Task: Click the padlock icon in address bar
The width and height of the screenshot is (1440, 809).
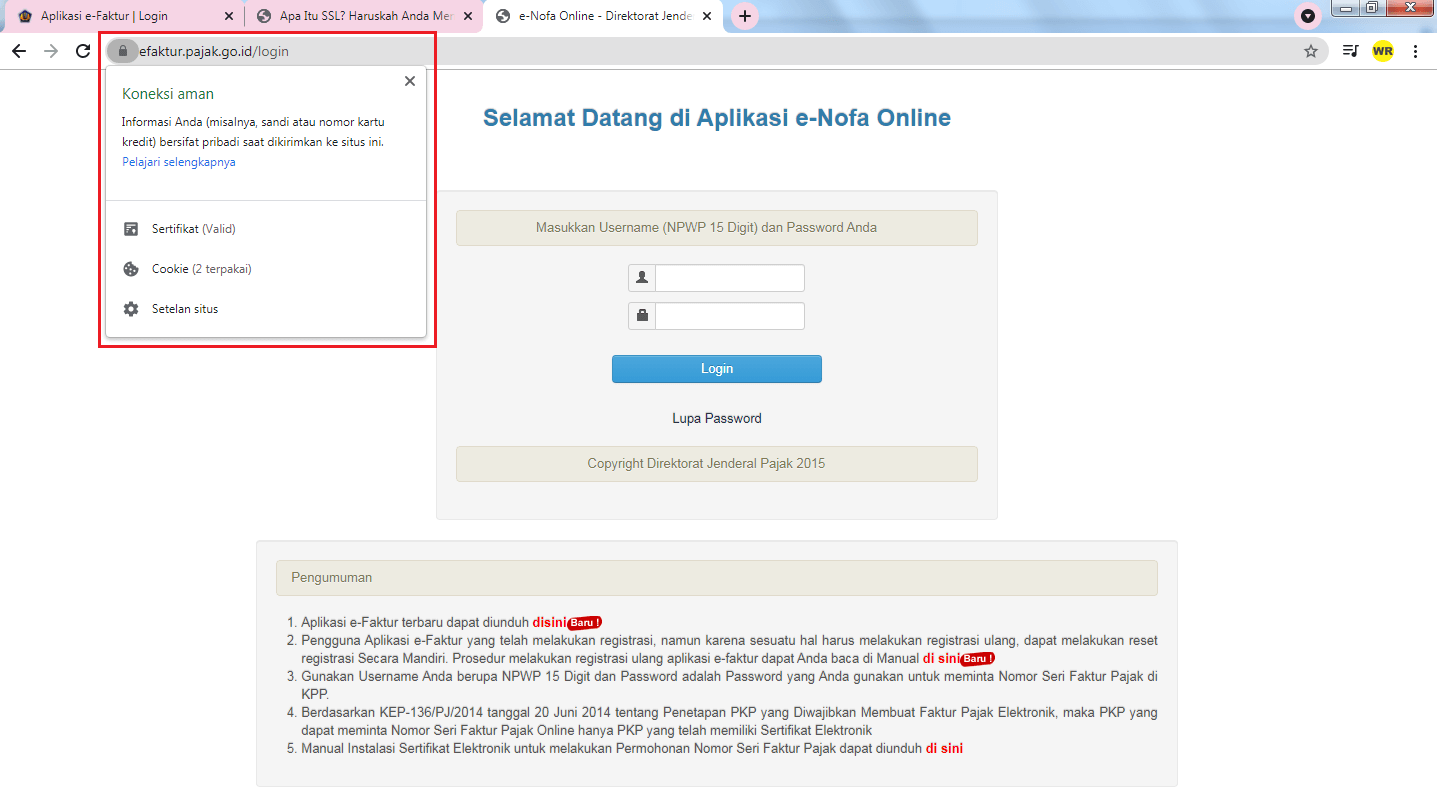Action: pyautogui.click(x=123, y=51)
